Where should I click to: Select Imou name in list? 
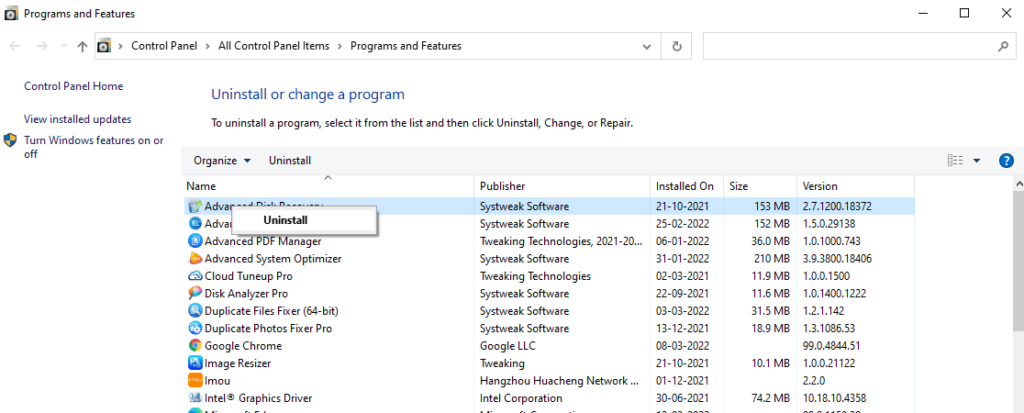pyautogui.click(x=217, y=380)
